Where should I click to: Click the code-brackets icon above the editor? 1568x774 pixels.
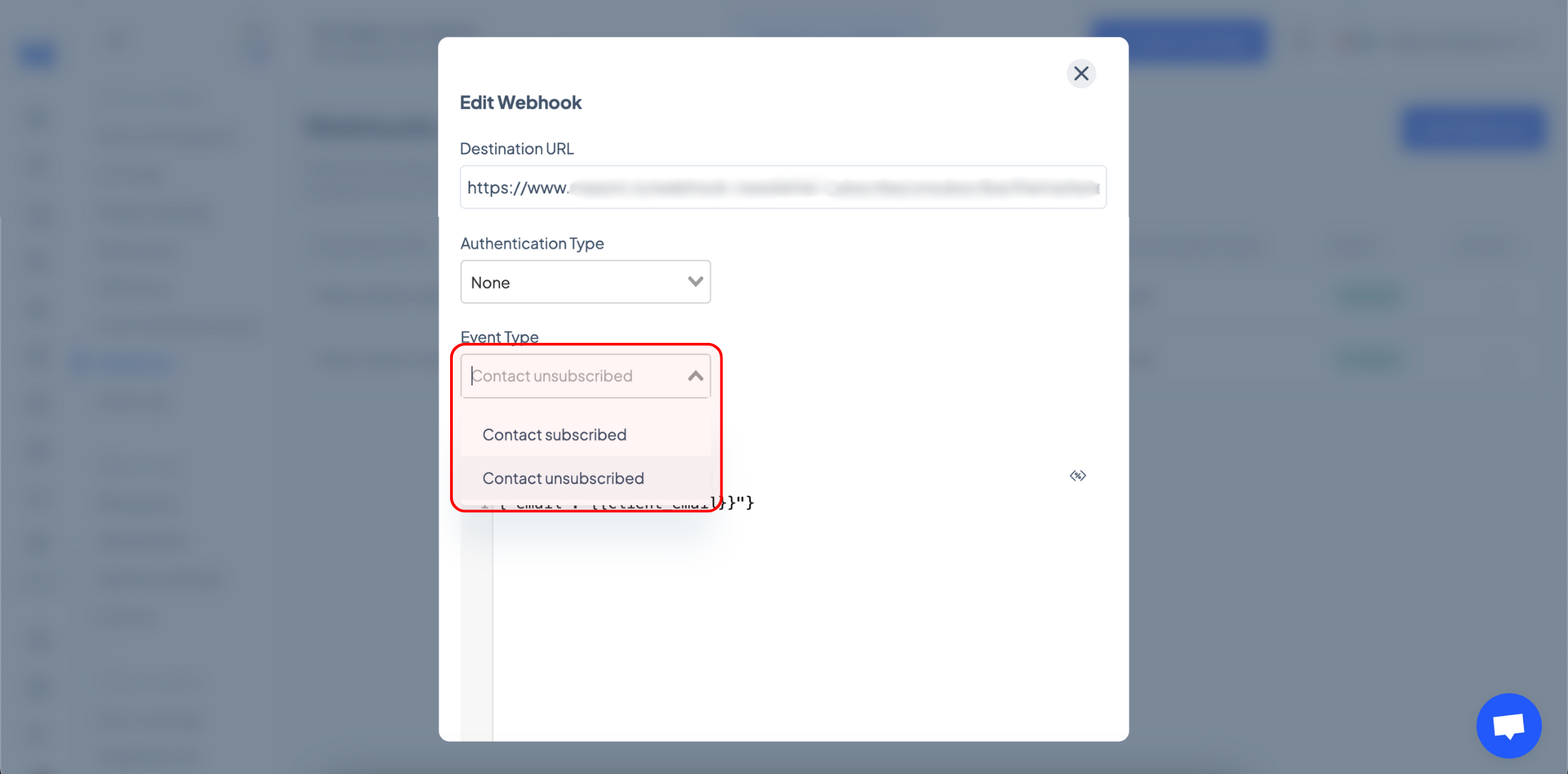1078,476
